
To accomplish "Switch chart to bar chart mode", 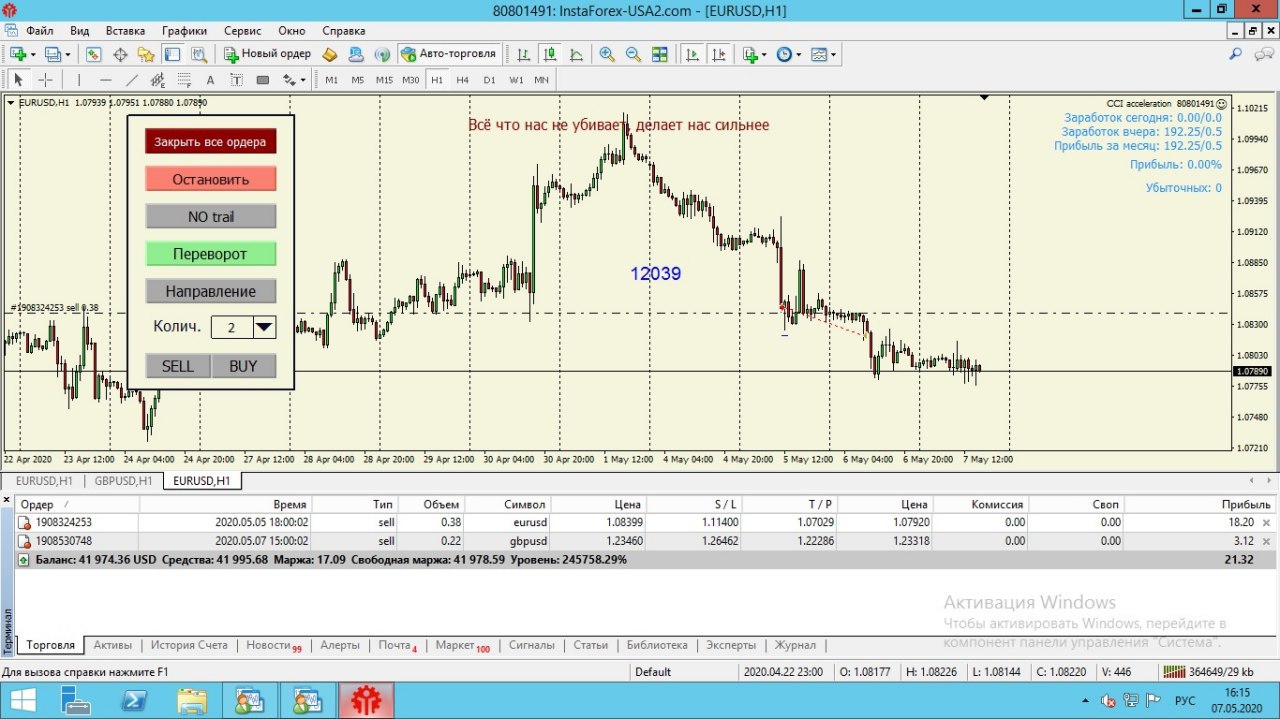I will click(524, 54).
